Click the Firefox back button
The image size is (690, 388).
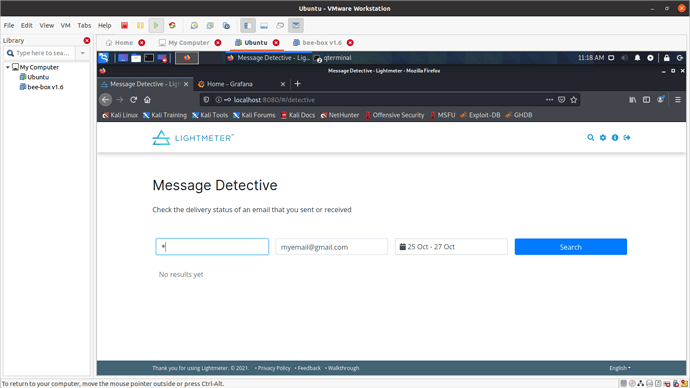(x=106, y=100)
